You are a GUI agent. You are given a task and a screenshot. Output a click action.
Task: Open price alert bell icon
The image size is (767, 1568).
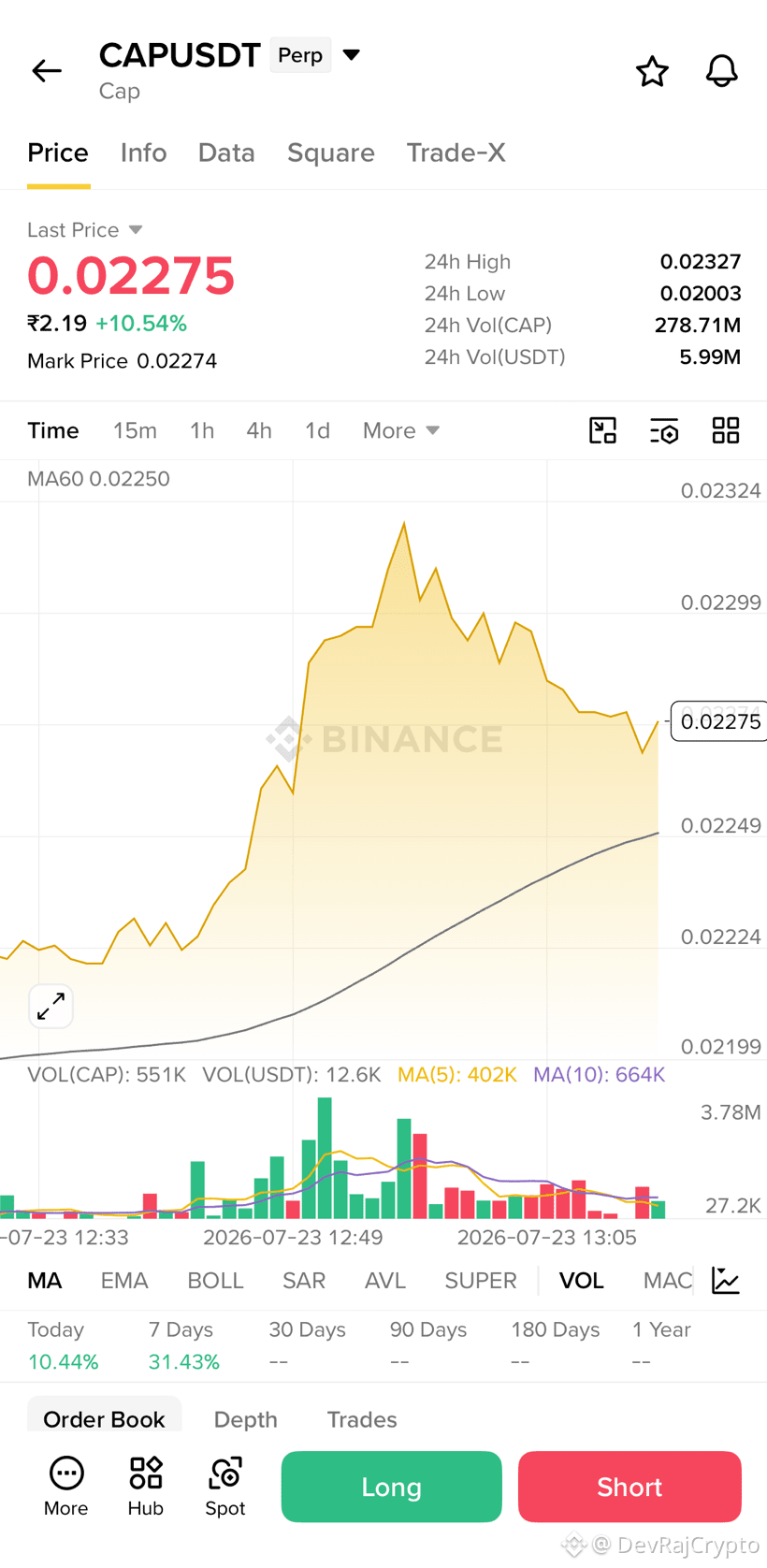point(721,71)
